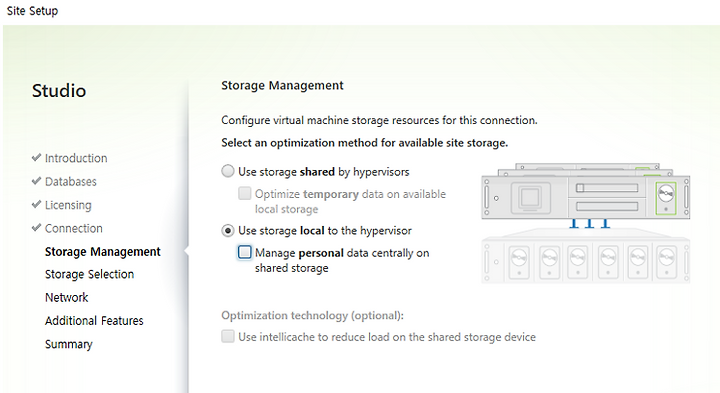Screen dimensions: 720x393
Task: Click the Introduction checkmark icon
Action: click(x=36, y=157)
